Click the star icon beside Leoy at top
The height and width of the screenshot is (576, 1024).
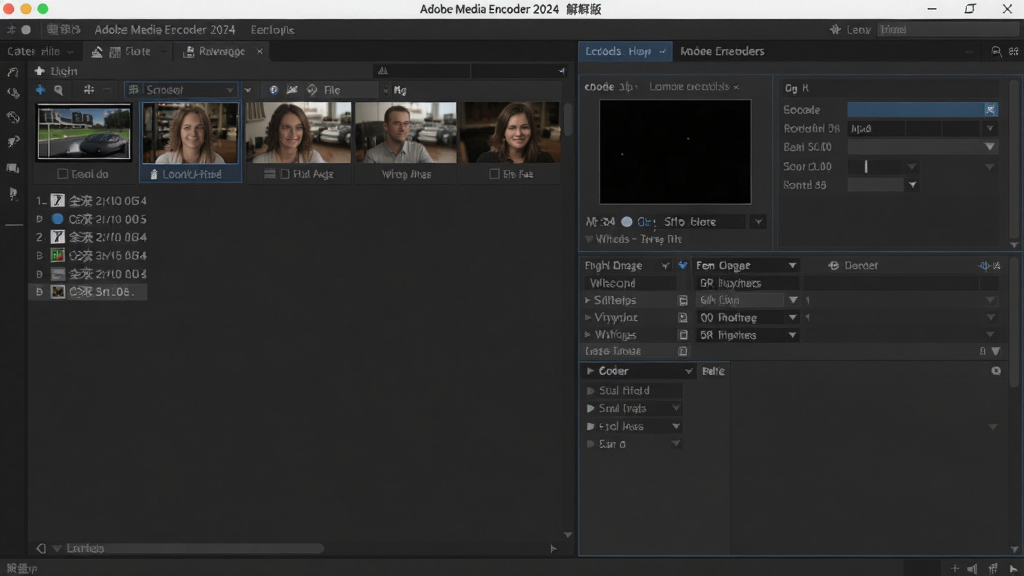(x=835, y=29)
